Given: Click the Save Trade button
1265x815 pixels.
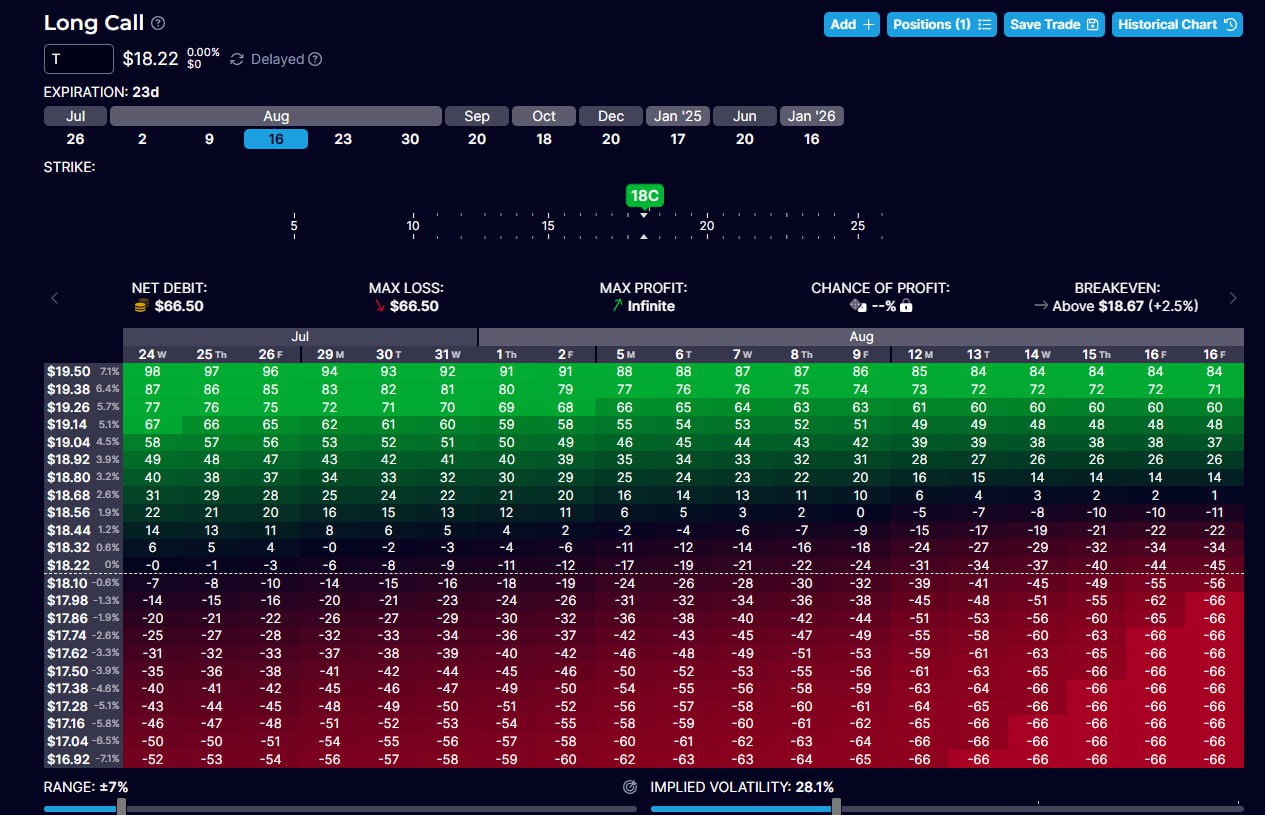Looking at the screenshot, I should pos(1054,24).
